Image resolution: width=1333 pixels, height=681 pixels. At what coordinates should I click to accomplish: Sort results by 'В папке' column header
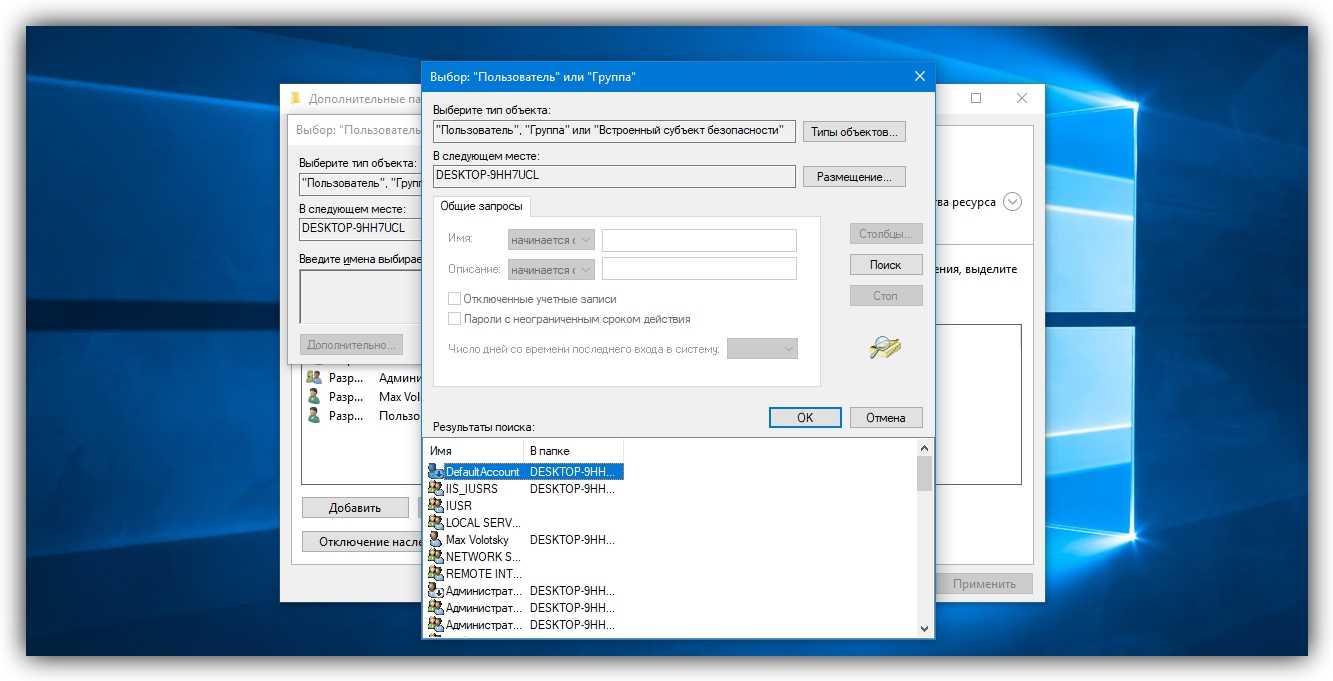572,451
